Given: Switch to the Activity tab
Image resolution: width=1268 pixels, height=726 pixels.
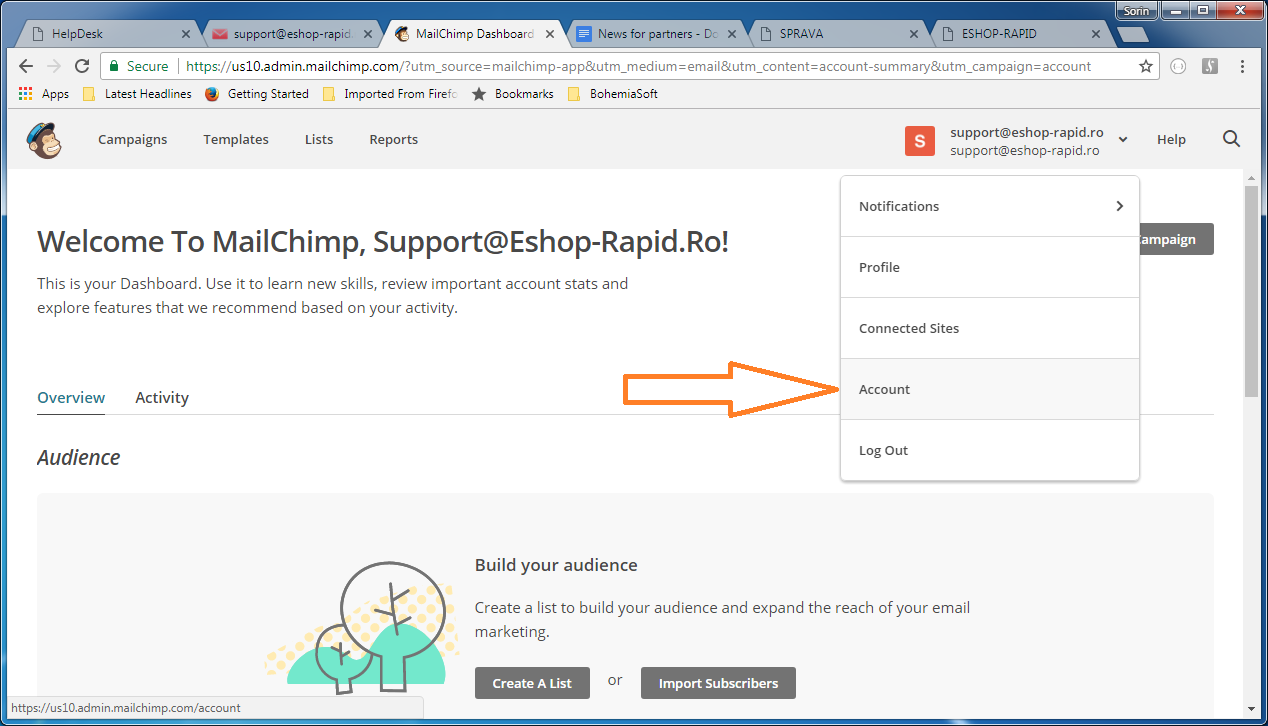Looking at the screenshot, I should [162, 397].
